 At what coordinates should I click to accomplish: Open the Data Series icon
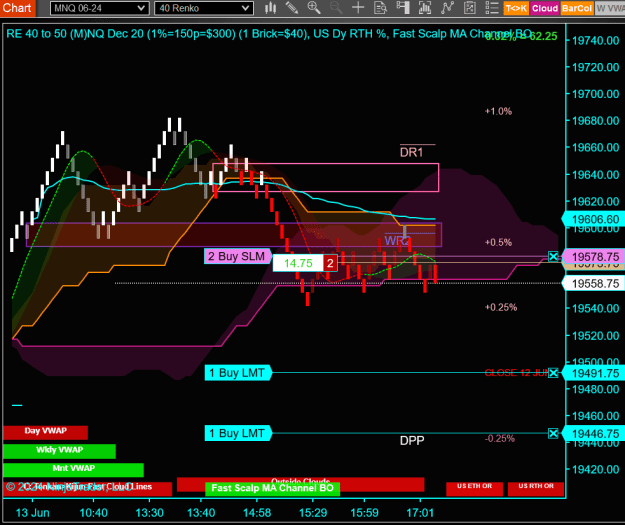[x=425, y=8]
